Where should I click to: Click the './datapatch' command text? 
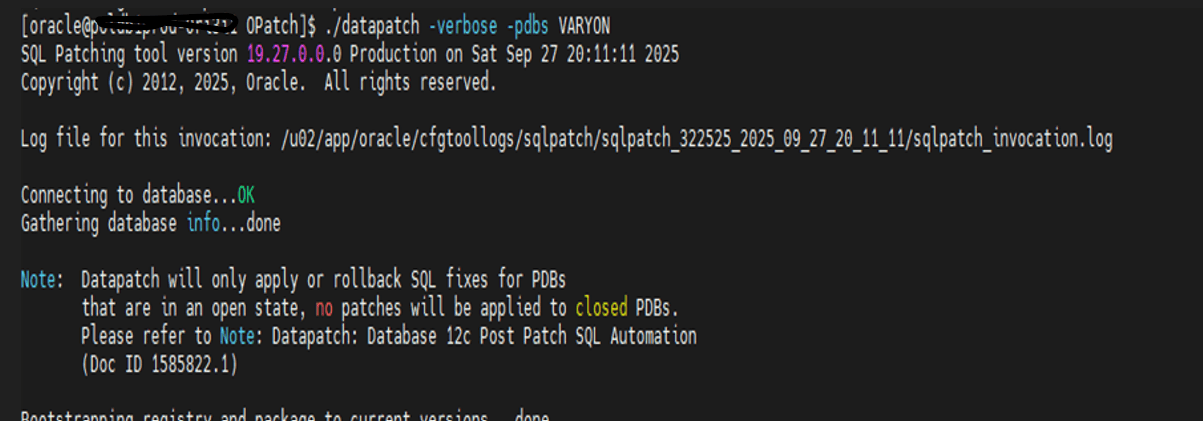[373, 26]
